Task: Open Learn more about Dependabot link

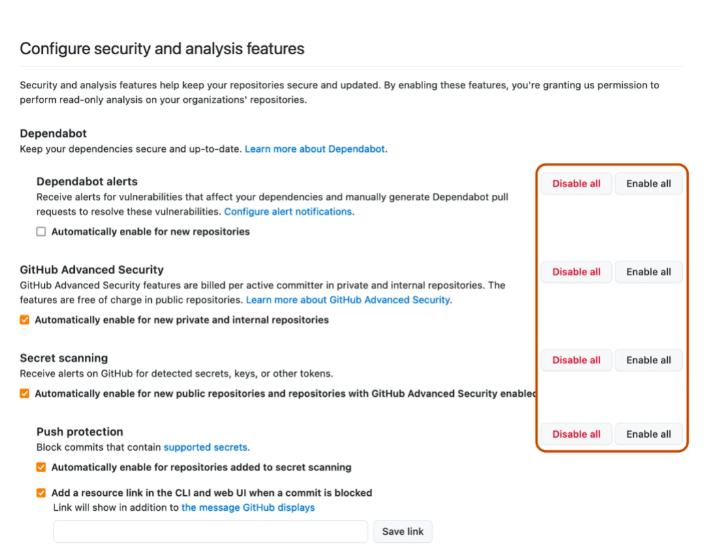Action: 315,149
